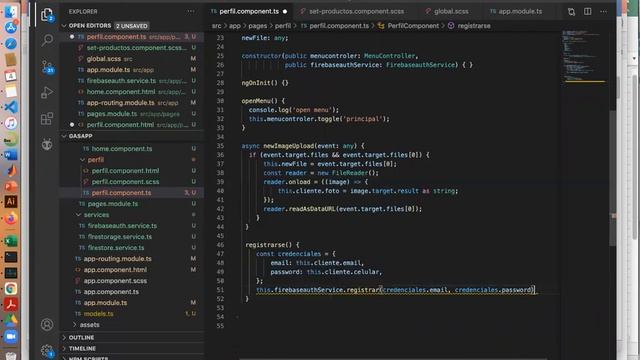Open Acrobat Reader from the dock
Viewport: 640px width, 360px height.
11,304
